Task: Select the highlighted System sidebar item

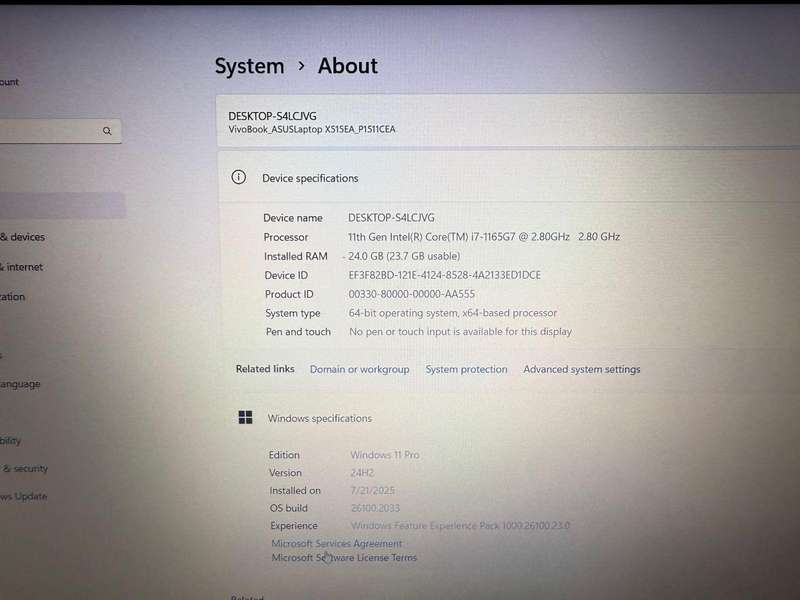Action: pyautogui.click(x=61, y=205)
